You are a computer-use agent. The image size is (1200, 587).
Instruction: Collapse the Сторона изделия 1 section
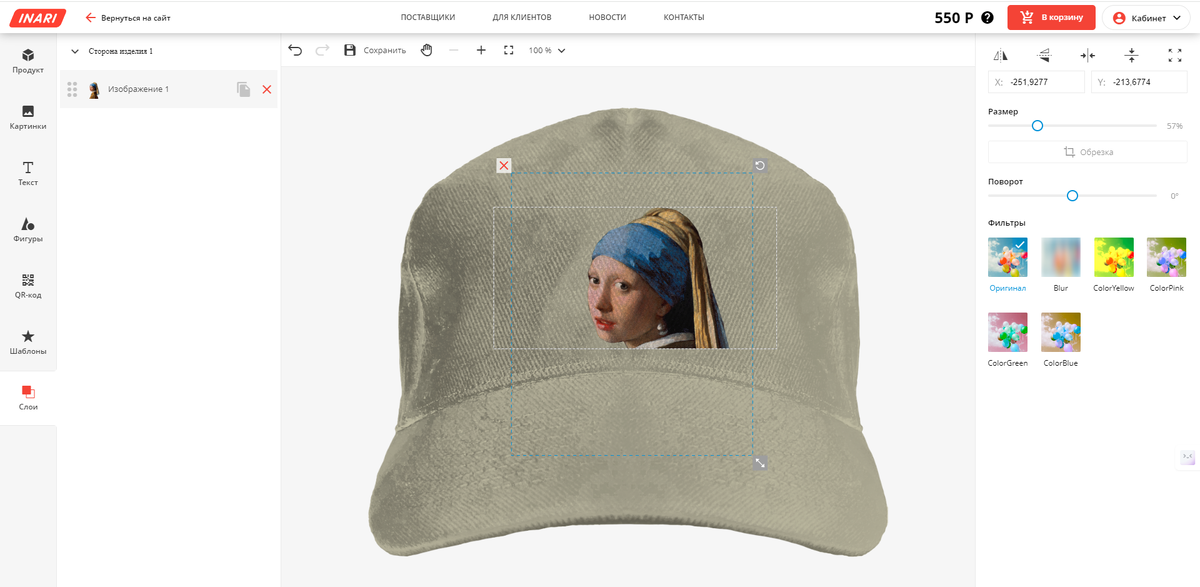click(75, 51)
